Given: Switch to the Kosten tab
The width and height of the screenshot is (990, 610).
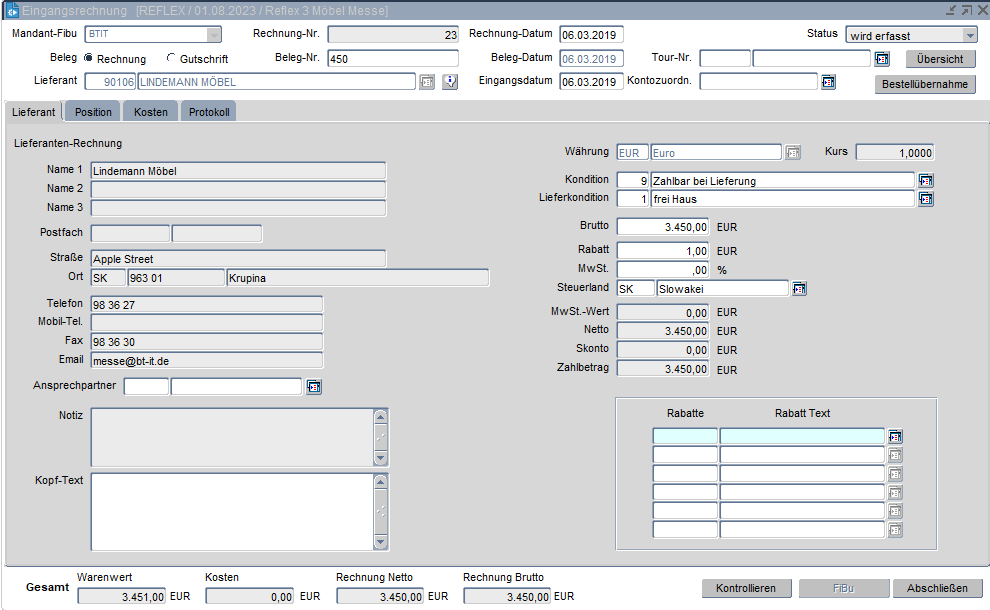Looking at the screenshot, I should 151,112.
